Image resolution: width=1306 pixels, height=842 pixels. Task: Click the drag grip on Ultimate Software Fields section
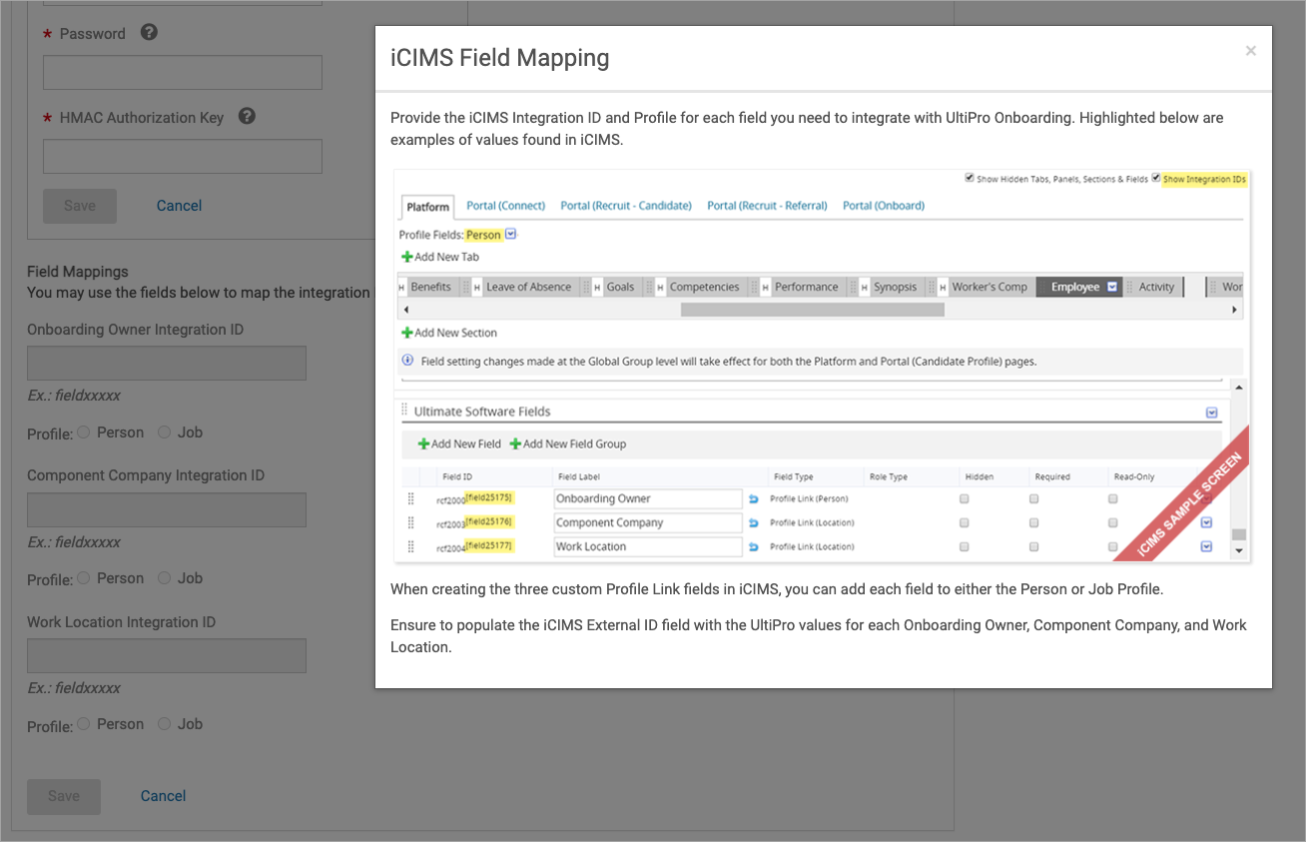tap(405, 411)
